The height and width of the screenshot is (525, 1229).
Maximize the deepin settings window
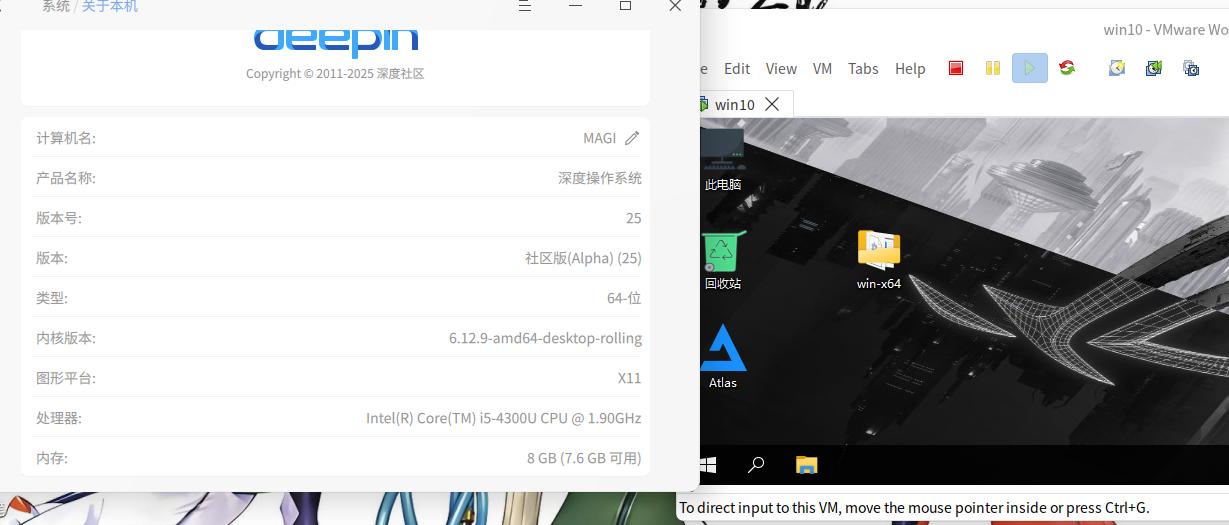coord(625,5)
